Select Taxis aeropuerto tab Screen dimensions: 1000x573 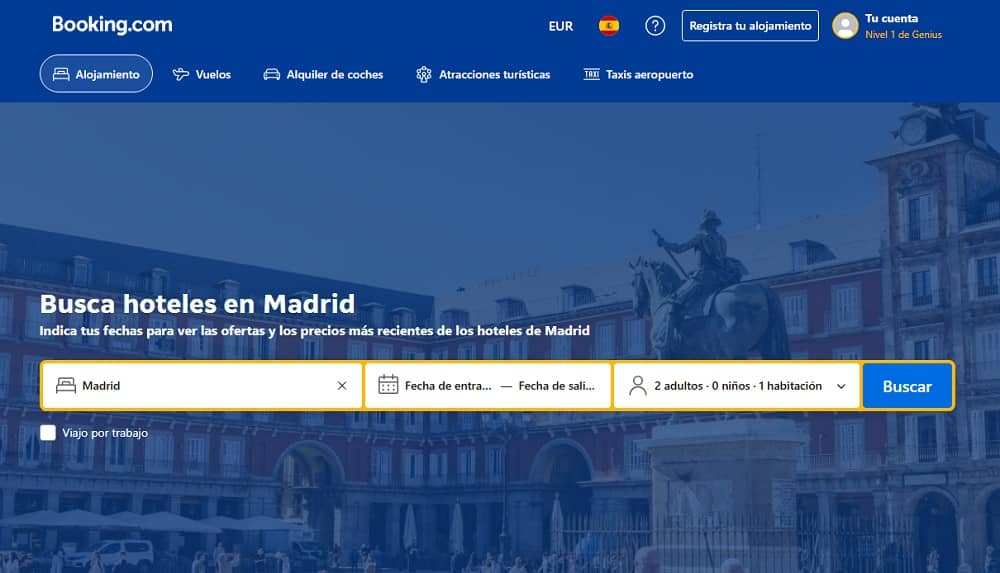pyautogui.click(x=638, y=75)
